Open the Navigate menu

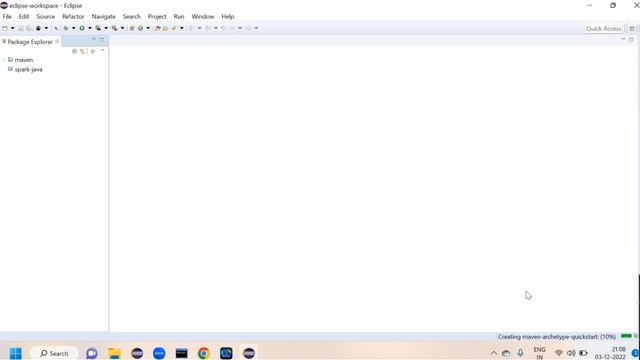pos(103,16)
